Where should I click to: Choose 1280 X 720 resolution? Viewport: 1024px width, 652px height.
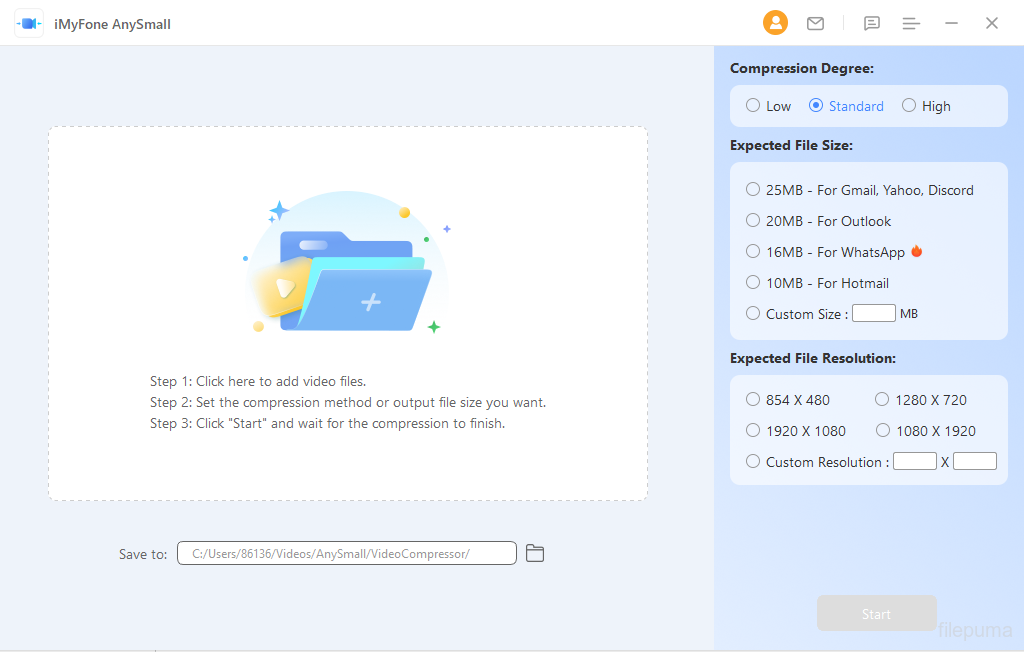[x=882, y=400]
